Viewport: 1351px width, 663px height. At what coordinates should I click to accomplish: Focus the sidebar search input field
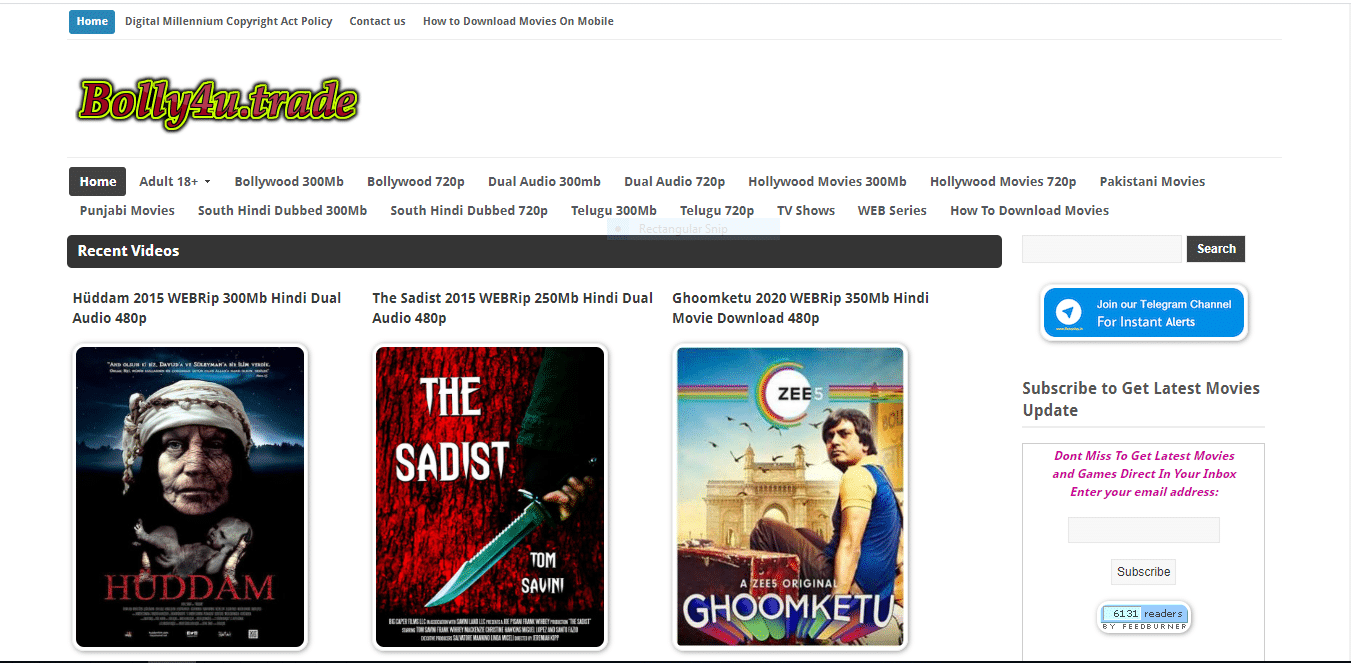pyautogui.click(x=1102, y=249)
